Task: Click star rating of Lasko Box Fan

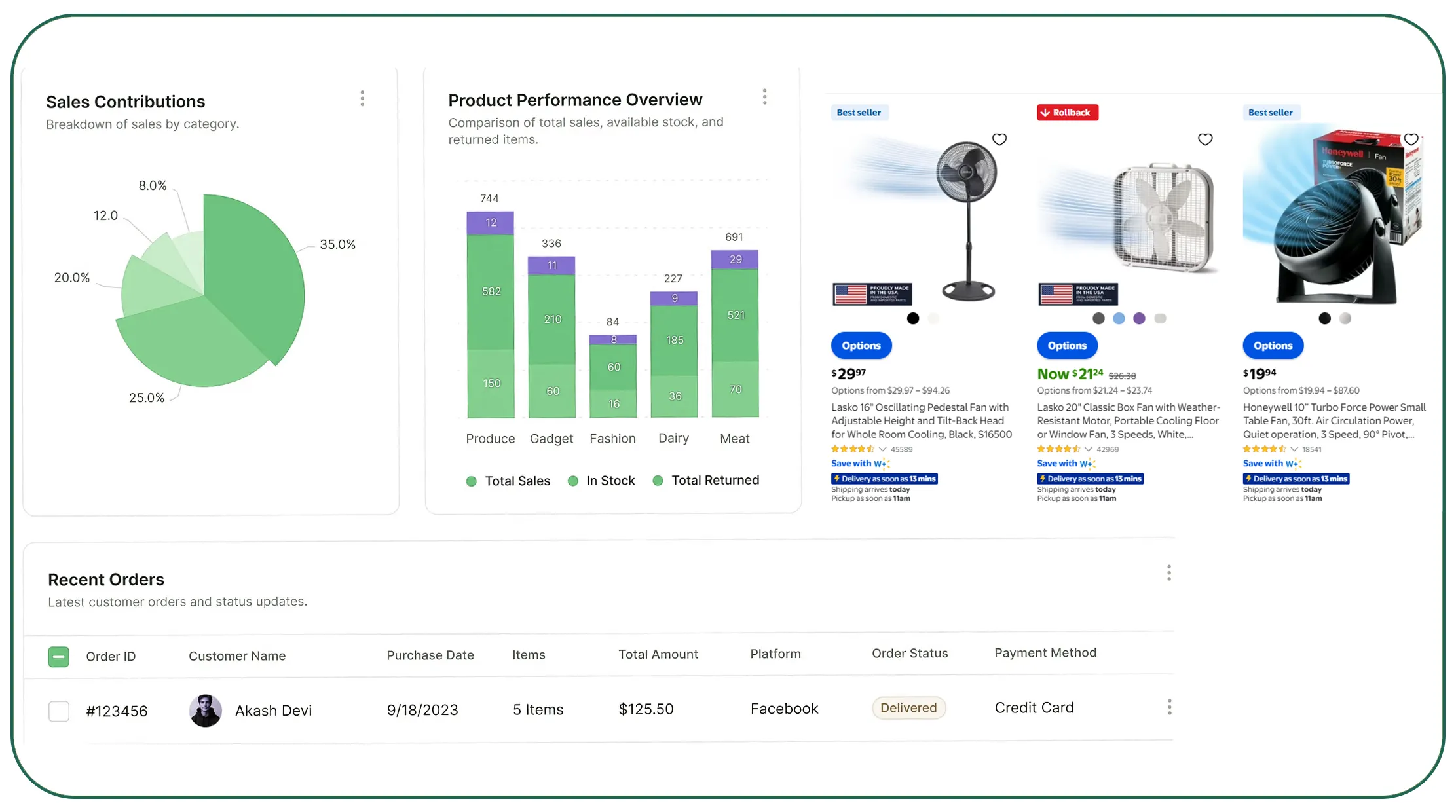Action: pyautogui.click(x=1058, y=449)
